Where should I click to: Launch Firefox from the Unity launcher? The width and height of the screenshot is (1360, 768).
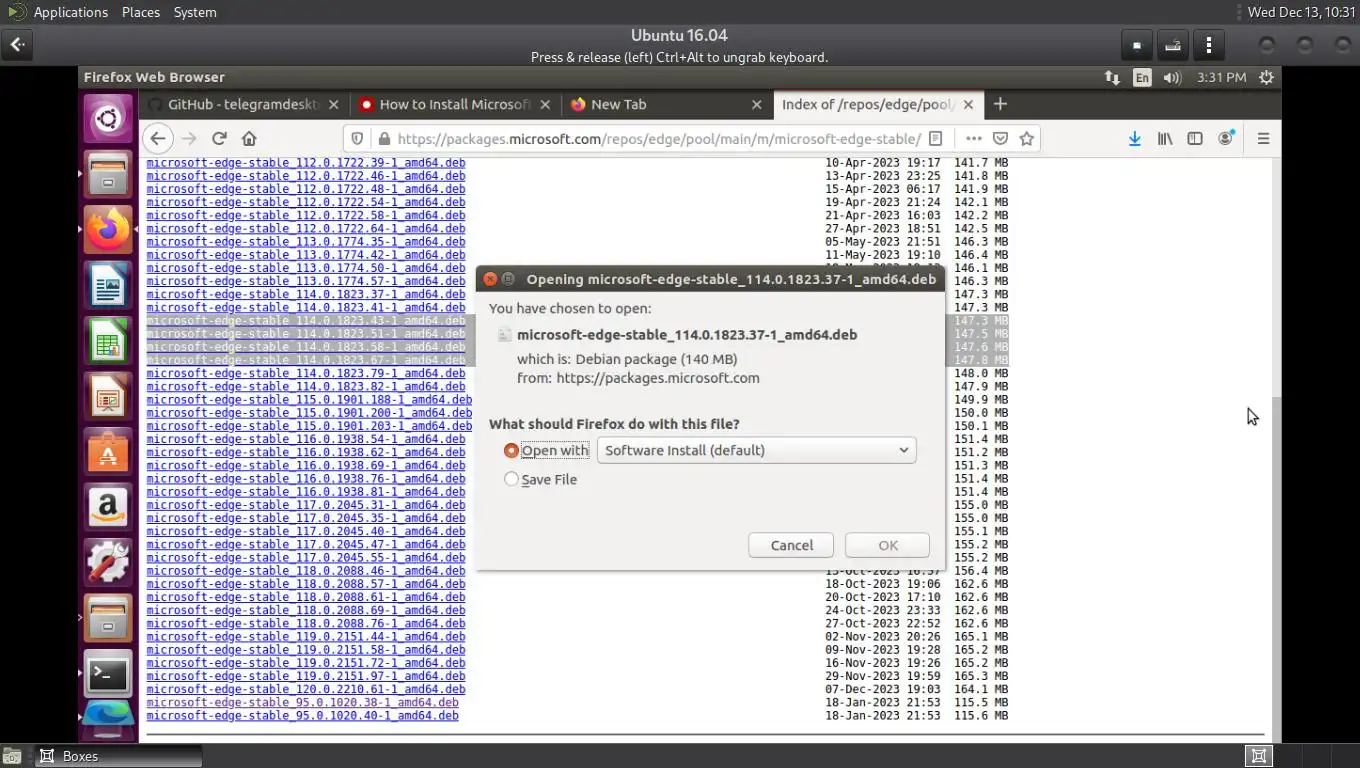coord(107,230)
